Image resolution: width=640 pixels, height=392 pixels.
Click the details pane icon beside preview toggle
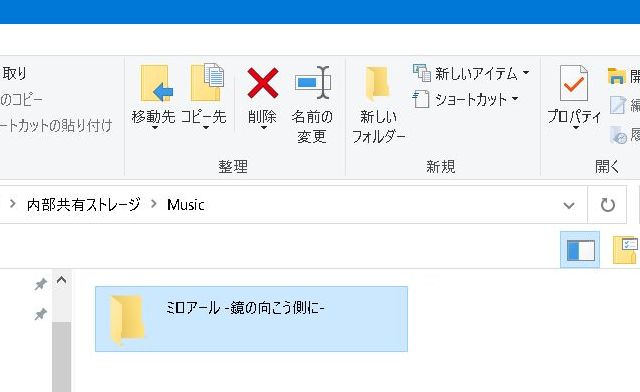625,250
